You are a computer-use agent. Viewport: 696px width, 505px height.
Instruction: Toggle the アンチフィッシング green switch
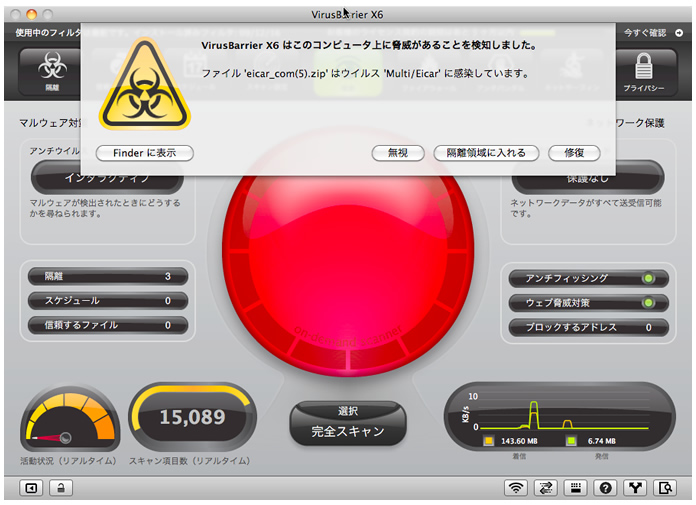(x=648, y=278)
